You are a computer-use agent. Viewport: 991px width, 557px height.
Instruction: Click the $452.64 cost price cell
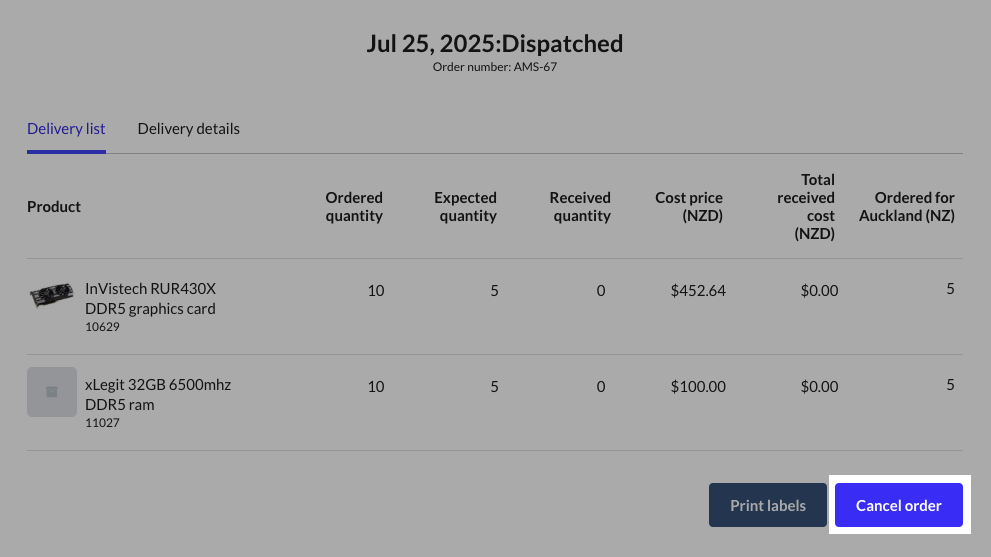[698, 291]
